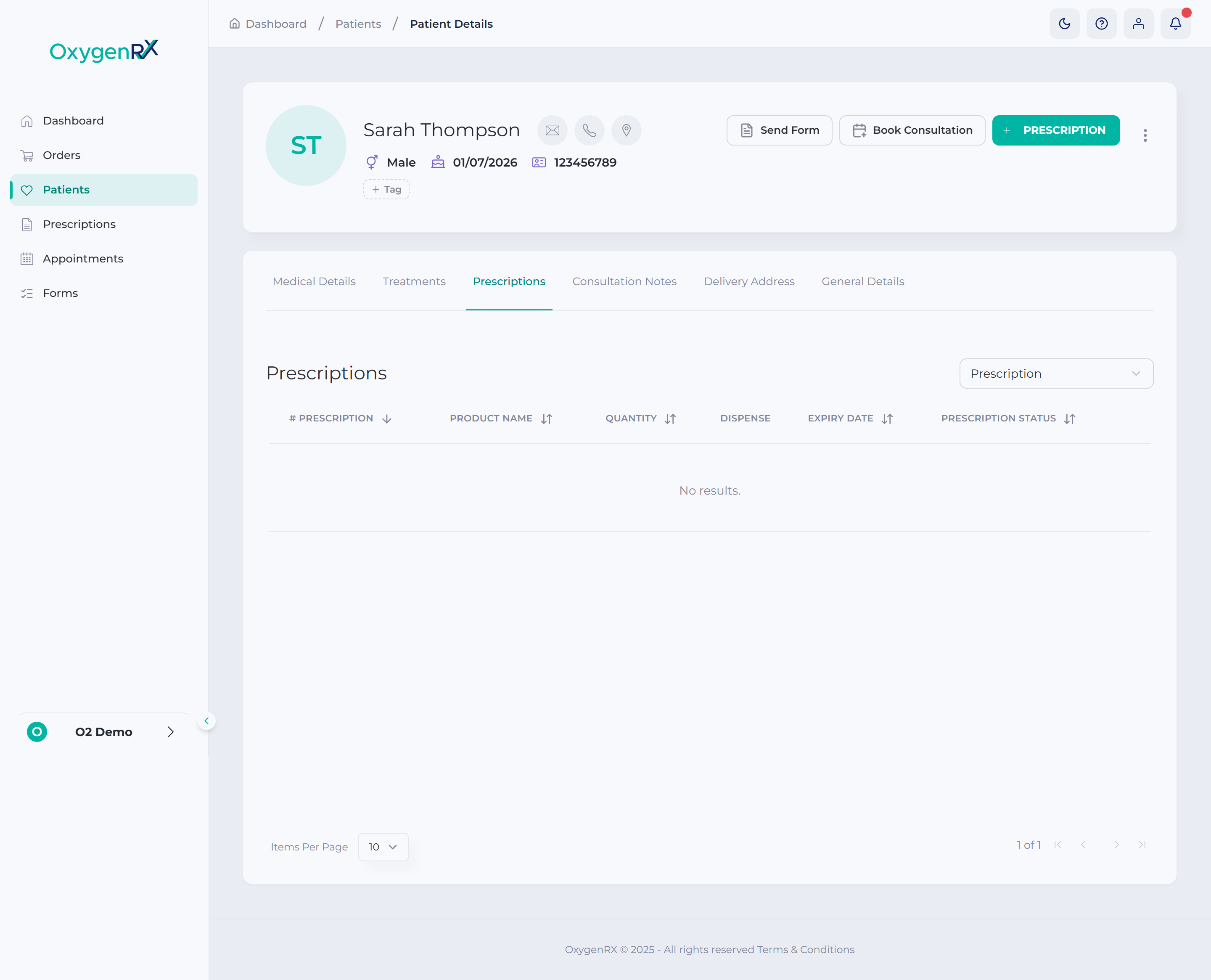Click the Book Consultation button
Viewport: 1211px width, 980px height.
click(912, 130)
